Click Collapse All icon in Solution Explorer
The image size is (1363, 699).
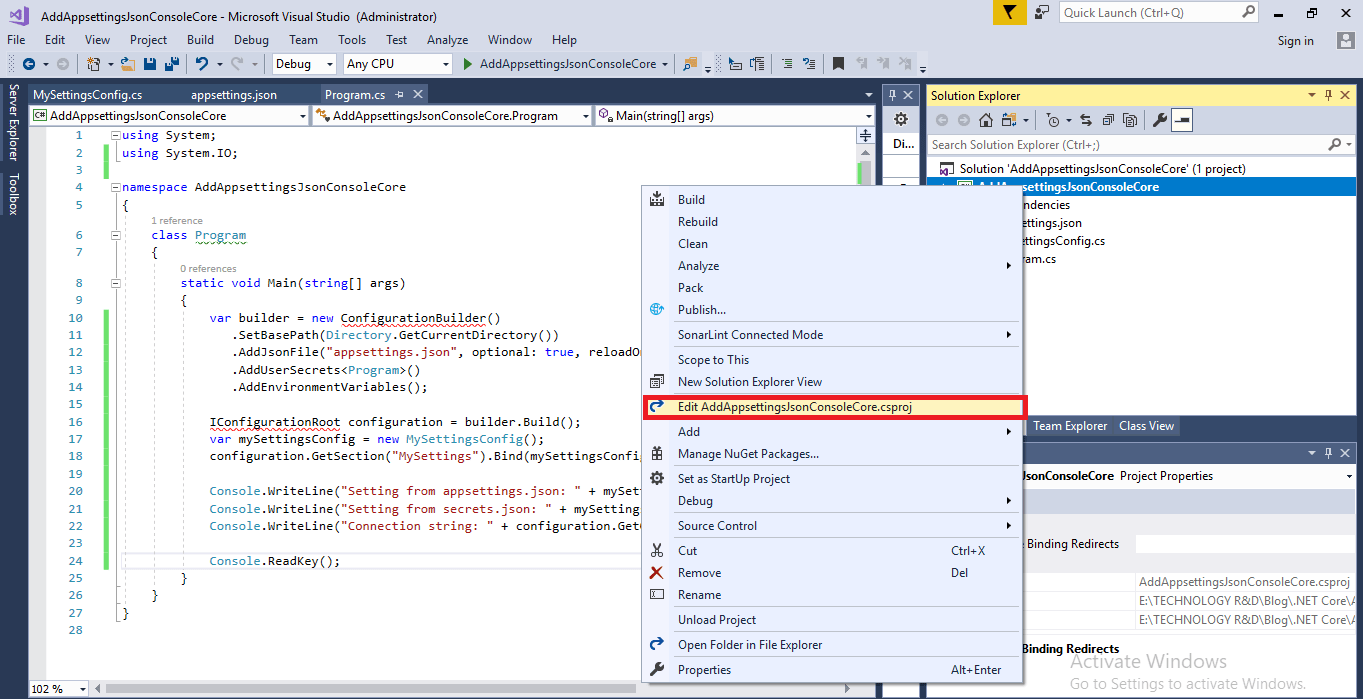1108,120
